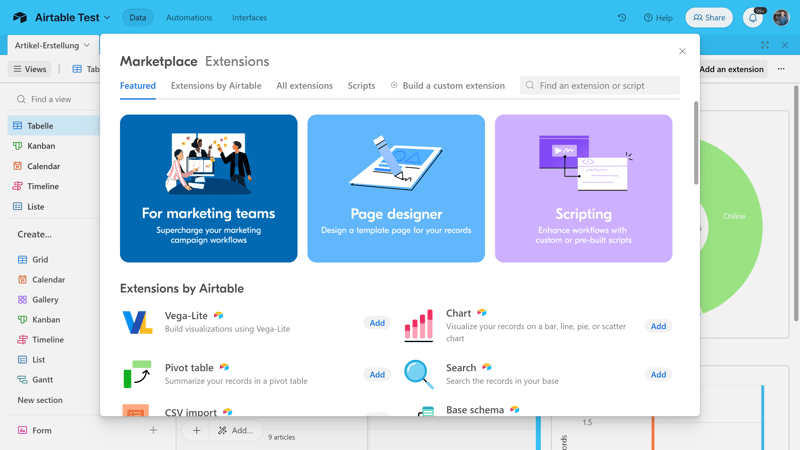Click the Base schema extension title

tap(475, 410)
